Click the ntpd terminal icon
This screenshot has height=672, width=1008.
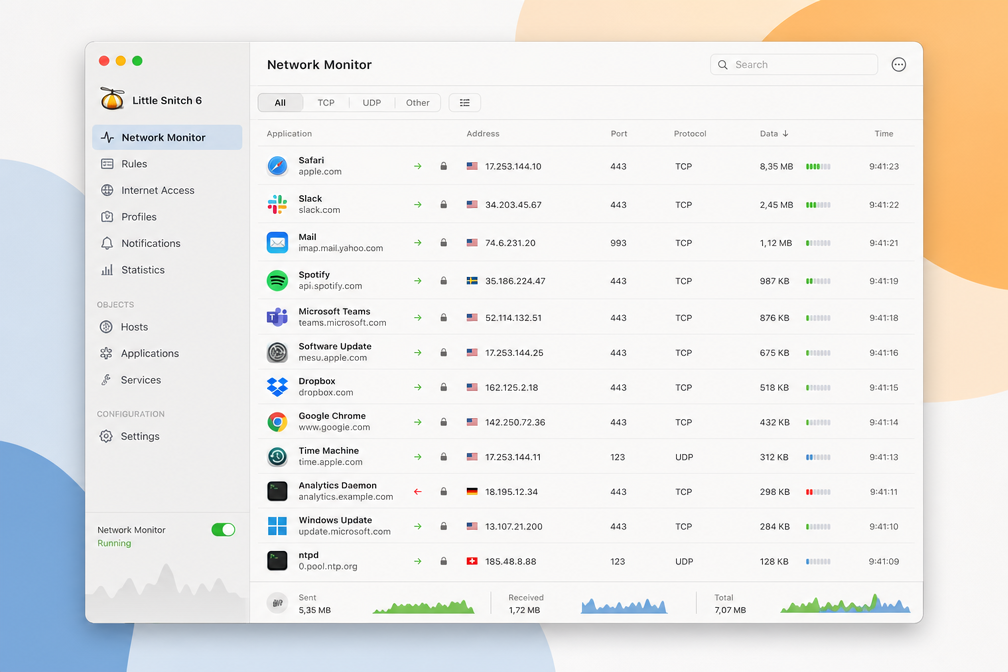pos(277,561)
